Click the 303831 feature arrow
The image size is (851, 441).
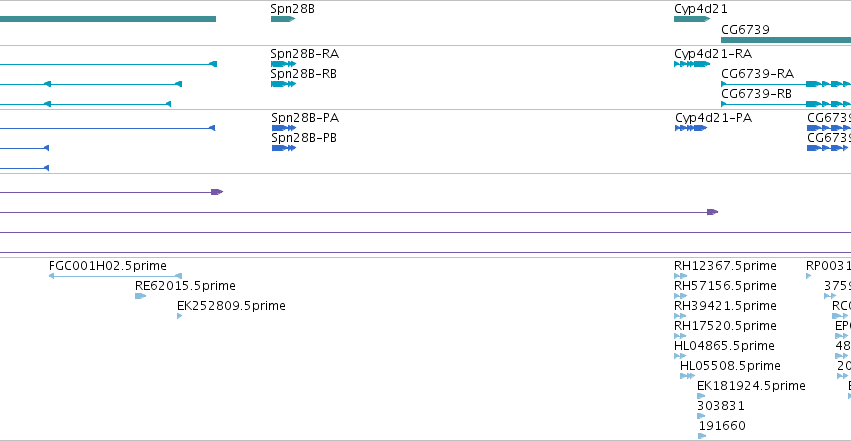(x=701, y=416)
